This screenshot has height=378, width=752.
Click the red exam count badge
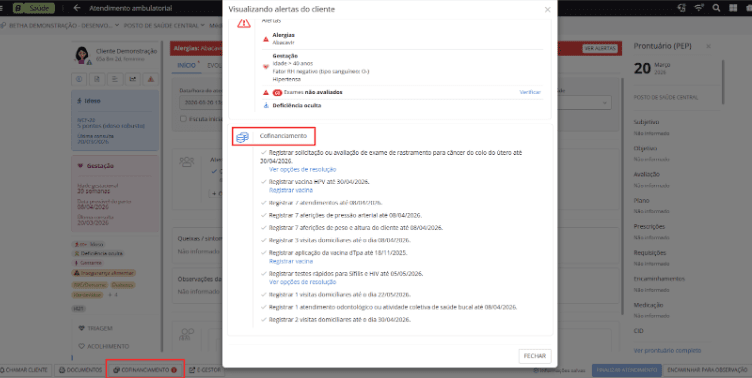coord(277,92)
